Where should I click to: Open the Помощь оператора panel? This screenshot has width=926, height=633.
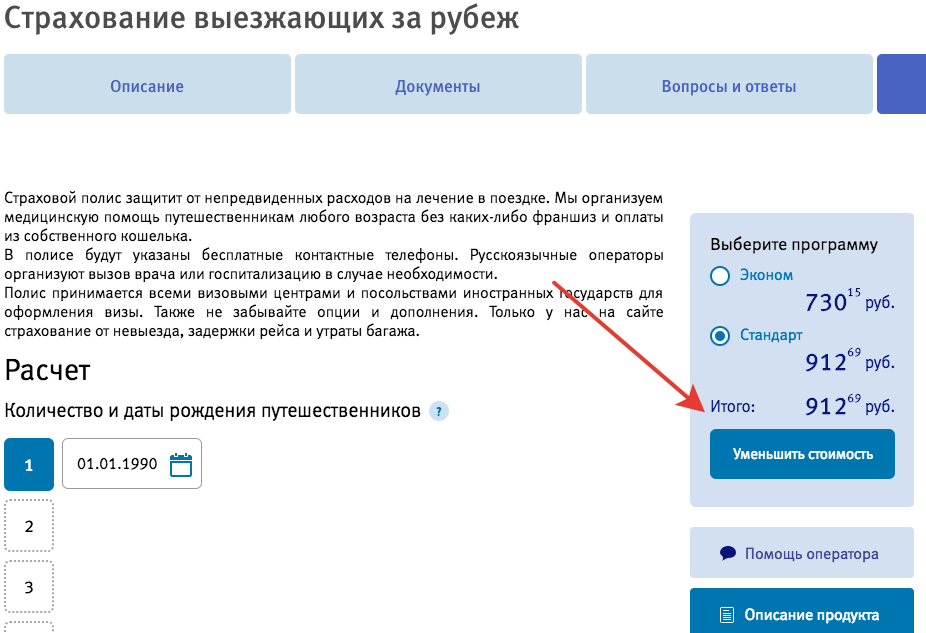tap(801, 553)
